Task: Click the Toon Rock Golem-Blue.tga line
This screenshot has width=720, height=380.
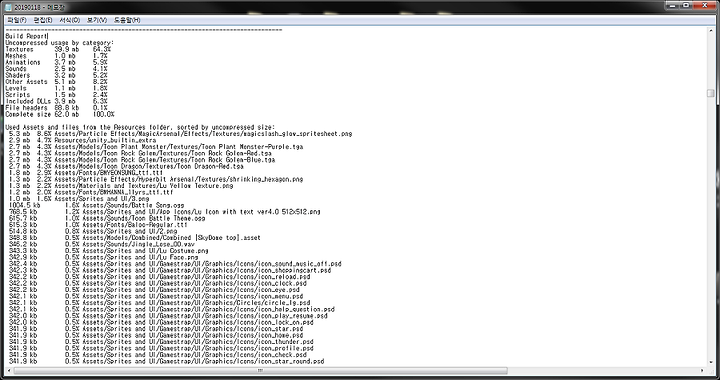Action: (x=142, y=160)
